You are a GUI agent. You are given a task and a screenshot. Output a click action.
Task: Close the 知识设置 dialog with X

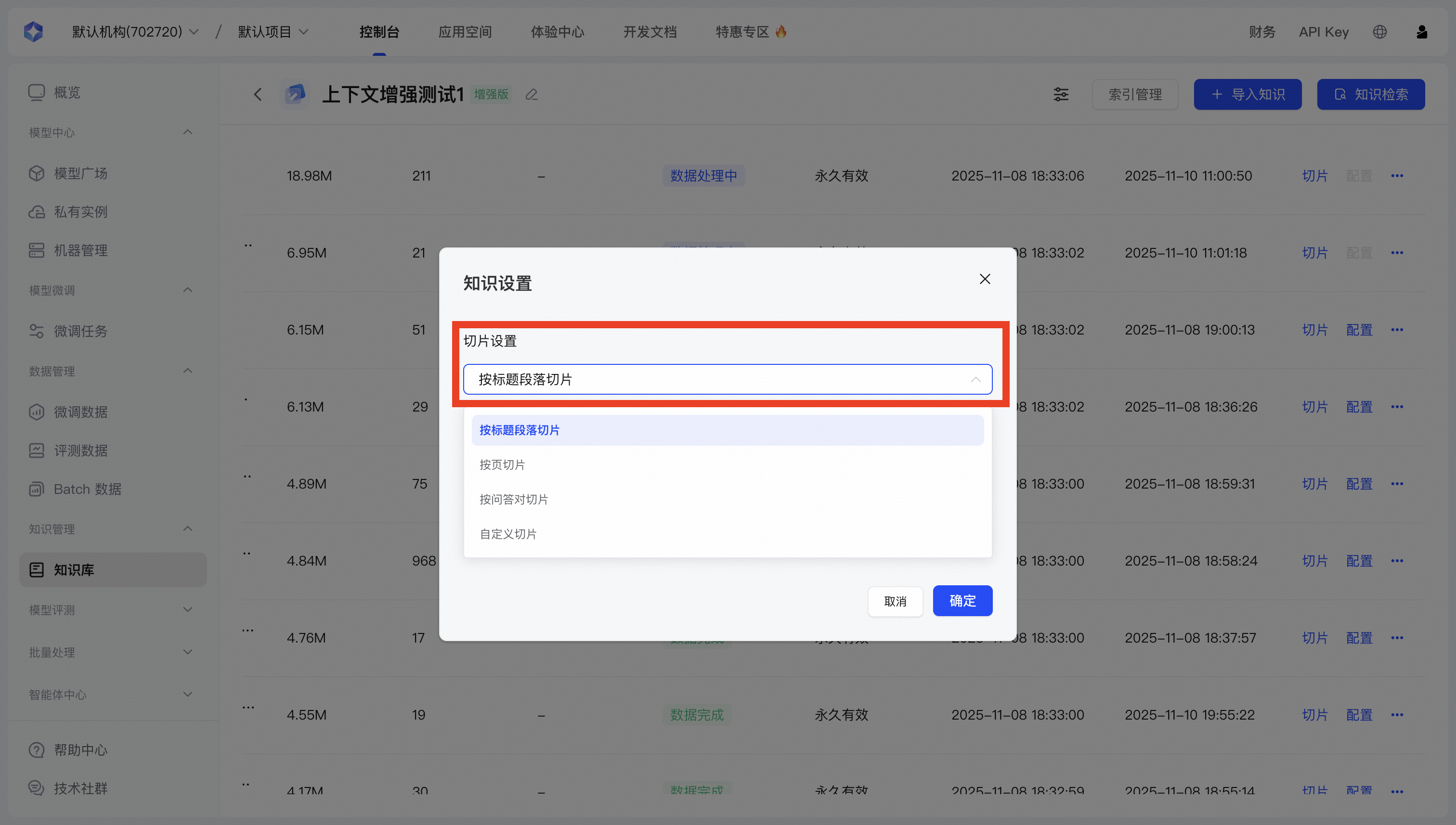coord(985,279)
